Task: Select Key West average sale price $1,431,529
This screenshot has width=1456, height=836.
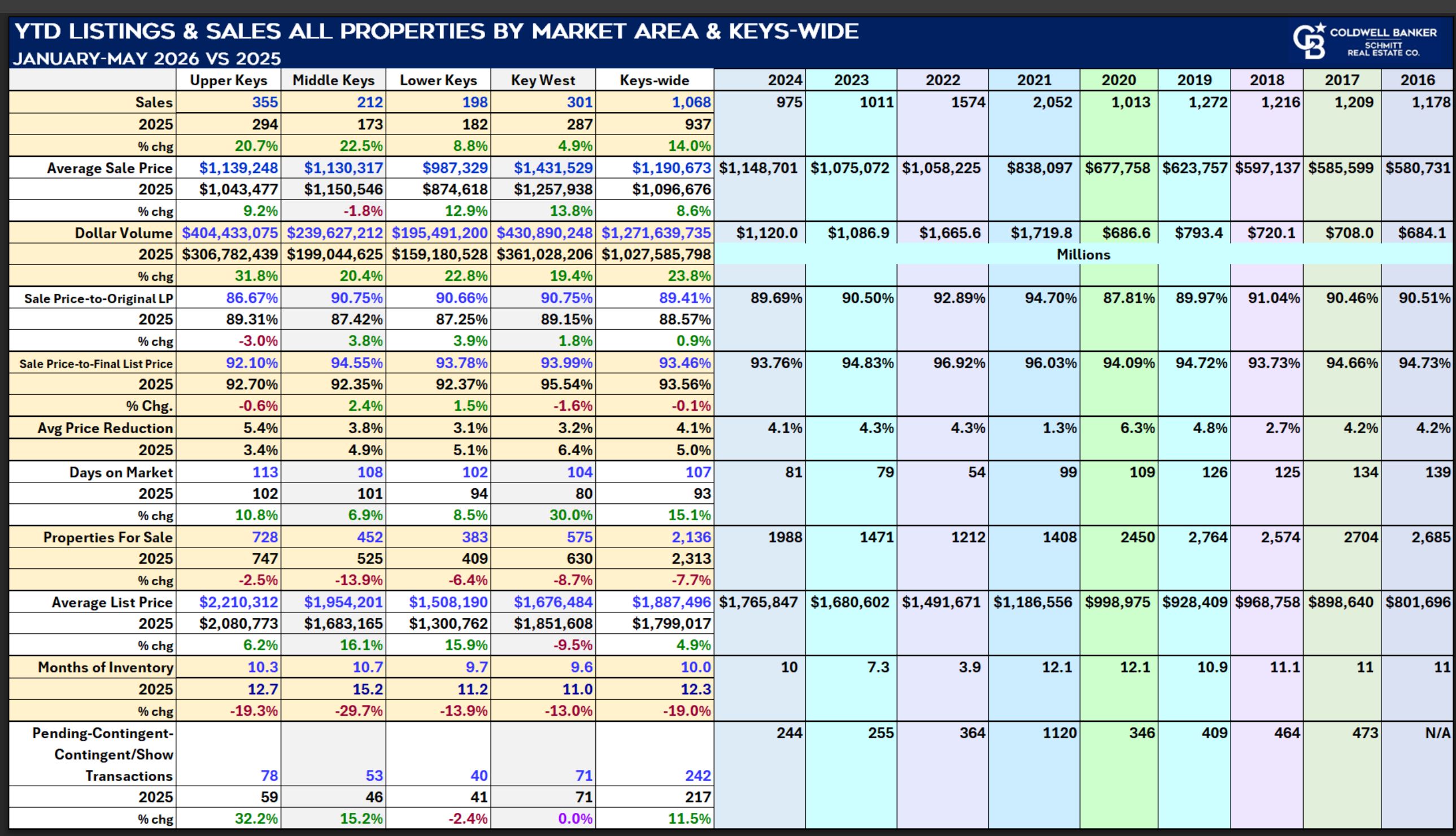Action: (553, 168)
